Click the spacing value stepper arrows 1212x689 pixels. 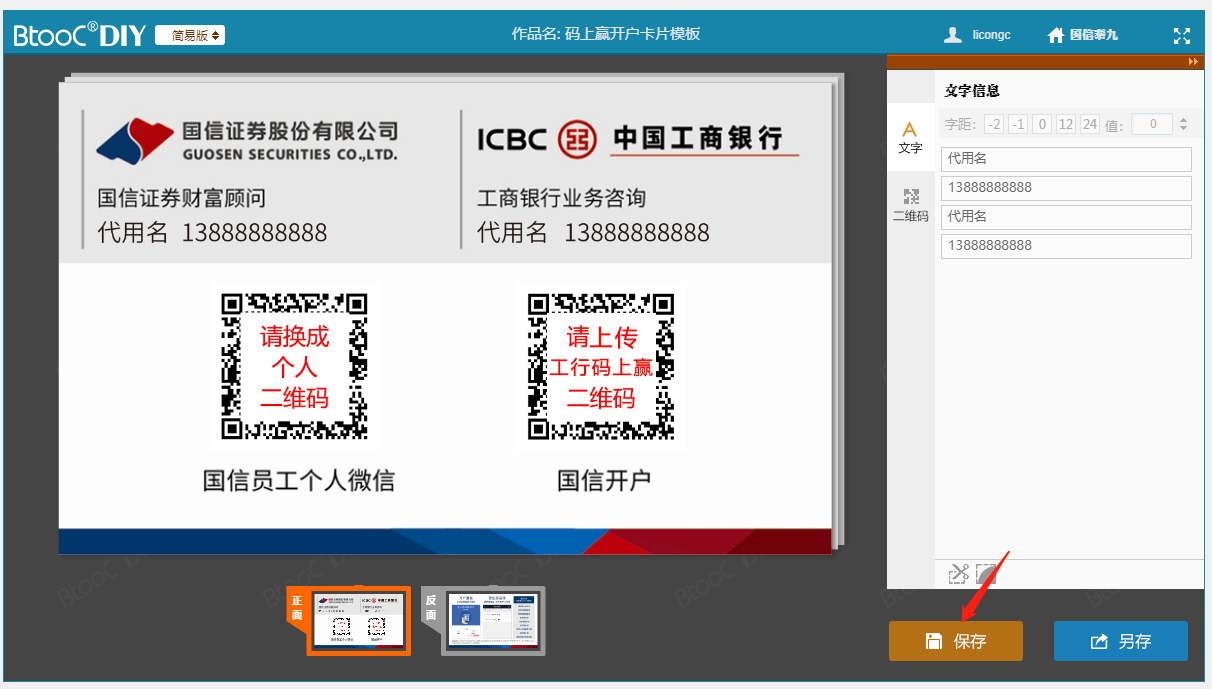click(x=1184, y=124)
